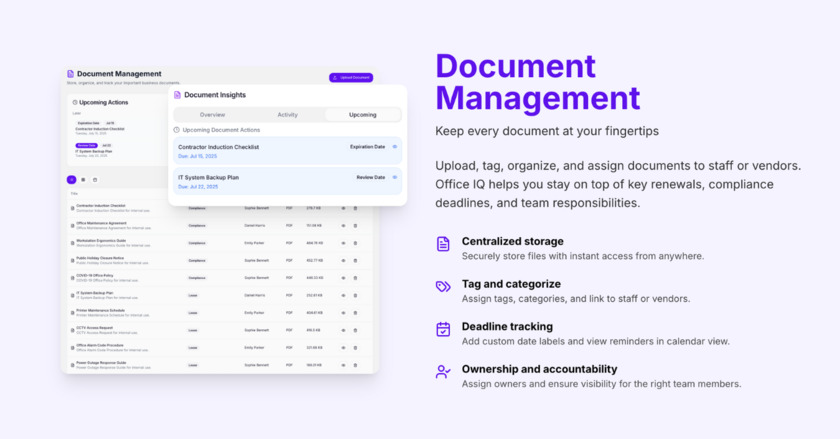Open the calendar view icon
Viewport: 840px width, 439px height.
(x=95, y=180)
